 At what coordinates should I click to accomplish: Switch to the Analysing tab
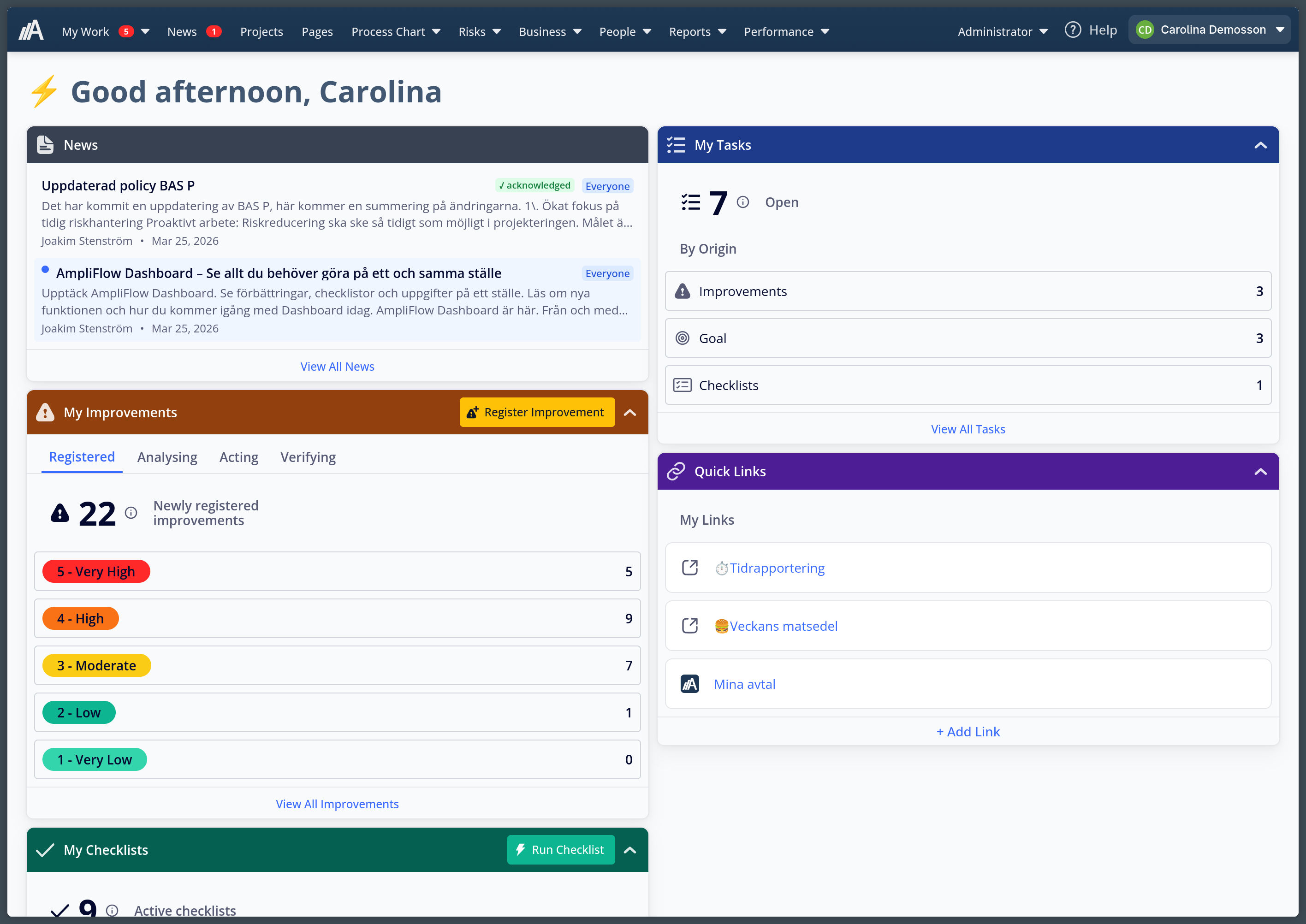(x=167, y=457)
